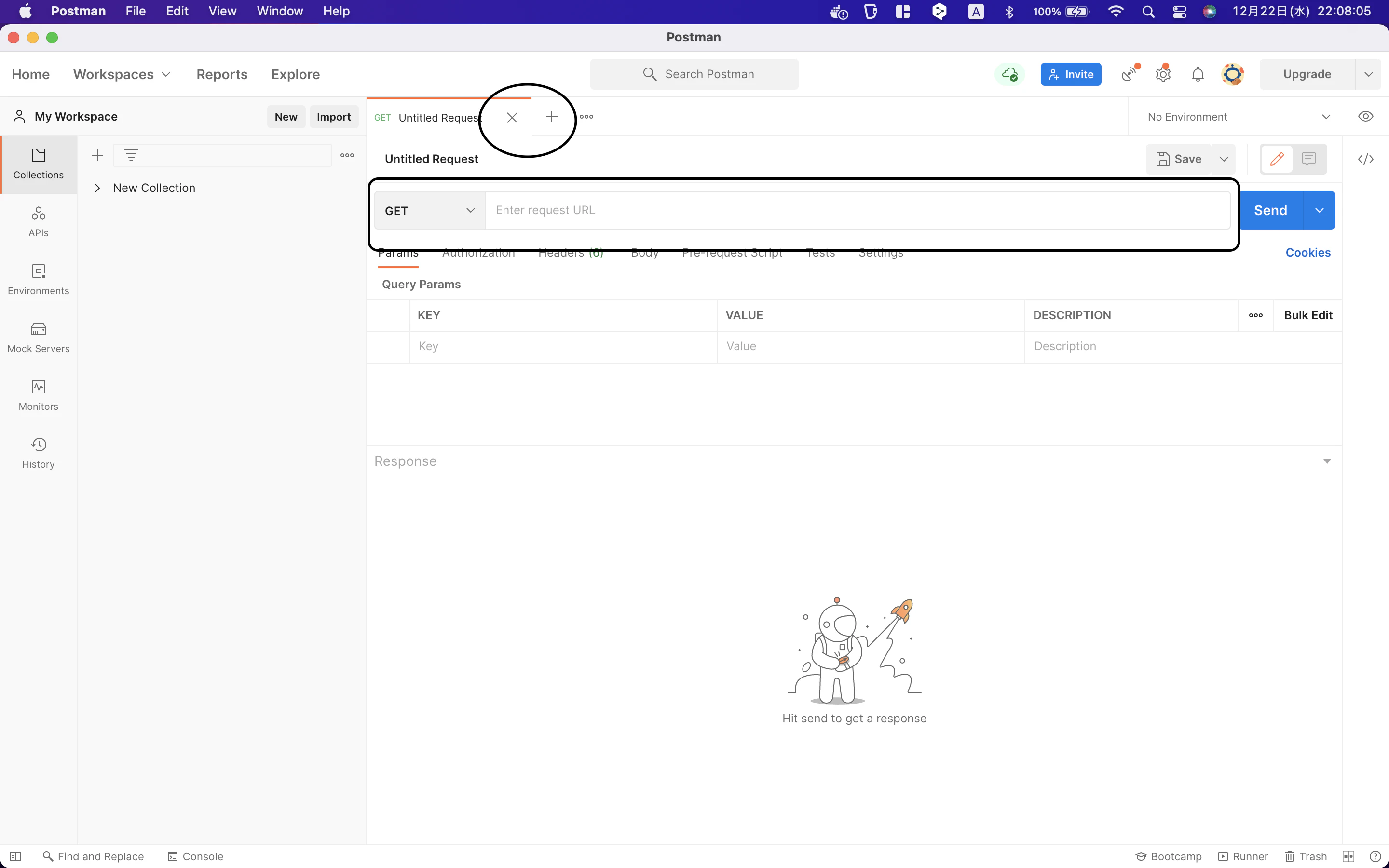Viewport: 1389px width, 868px height.
Task: Click the plus icon to create a collection
Action: coord(97,155)
